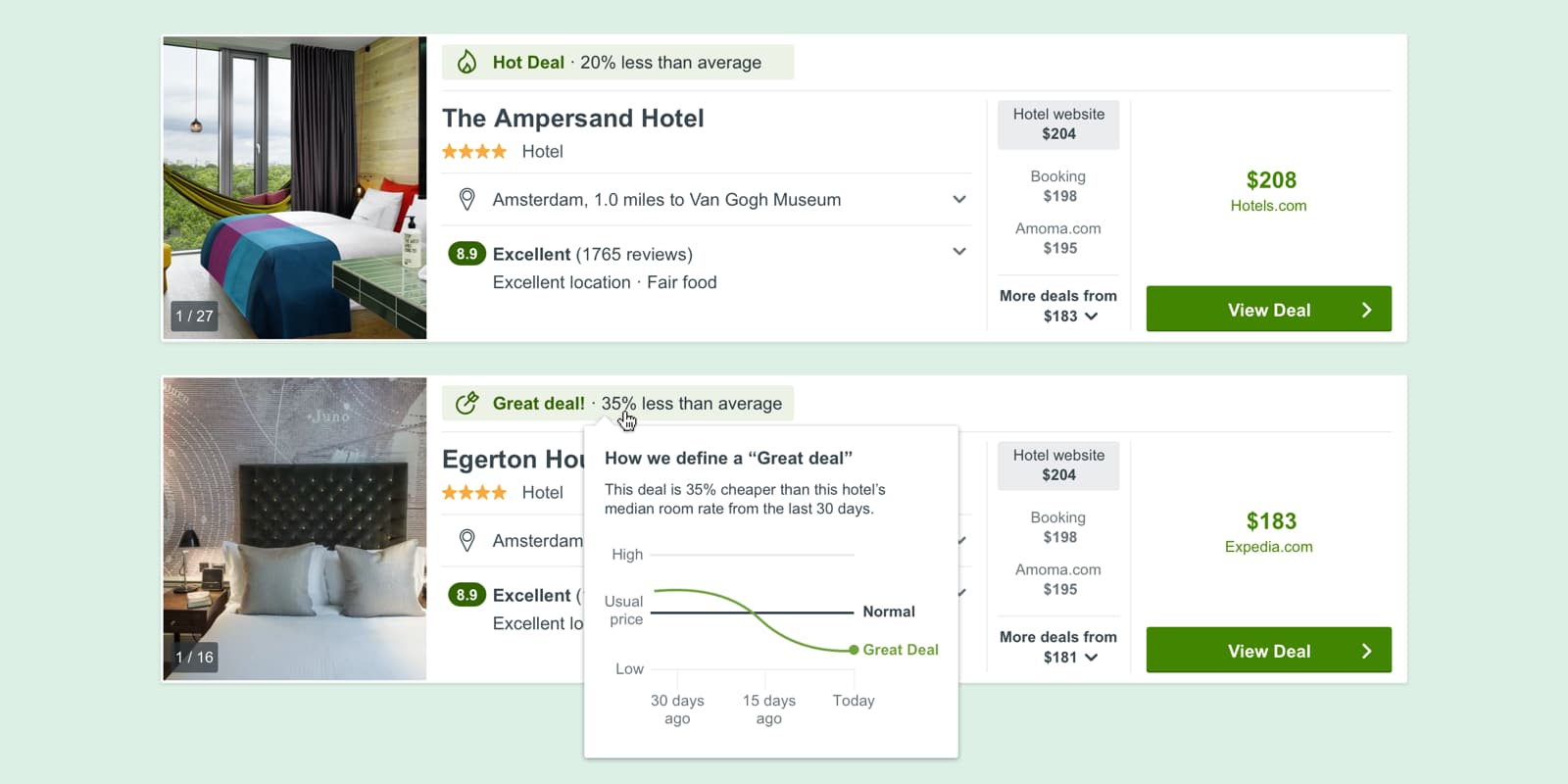This screenshot has height=784, width=1568.
Task: Open The Ampersand Hotel title link
Action: coord(572,119)
